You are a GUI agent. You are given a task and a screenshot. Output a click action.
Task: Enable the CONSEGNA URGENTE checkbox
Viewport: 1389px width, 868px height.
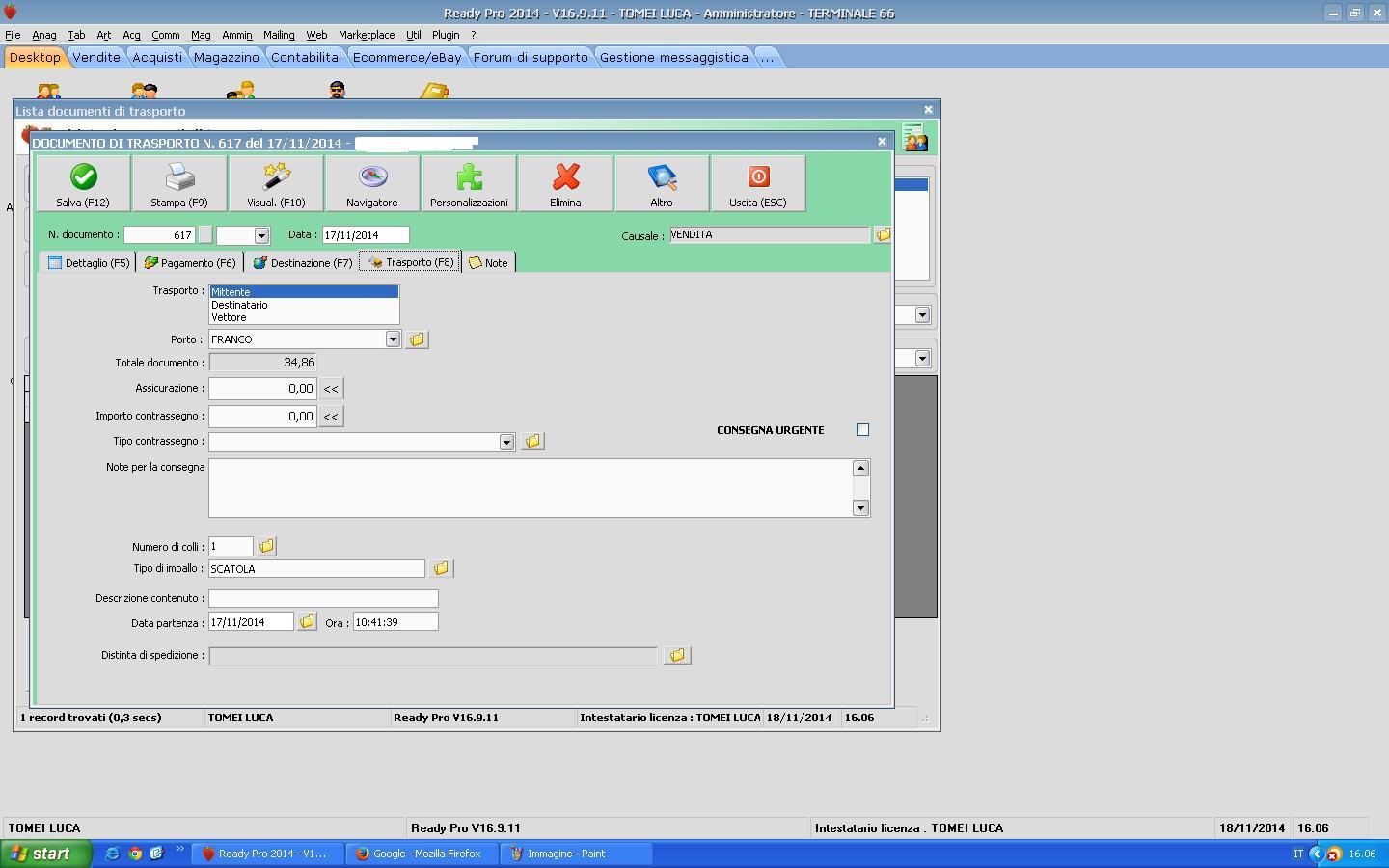(x=862, y=430)
